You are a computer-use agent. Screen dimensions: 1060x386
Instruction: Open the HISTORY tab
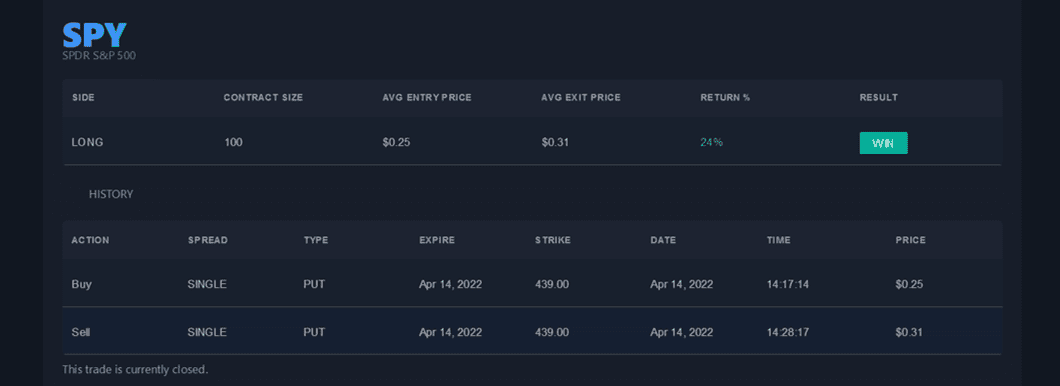(x=111, y=194)
